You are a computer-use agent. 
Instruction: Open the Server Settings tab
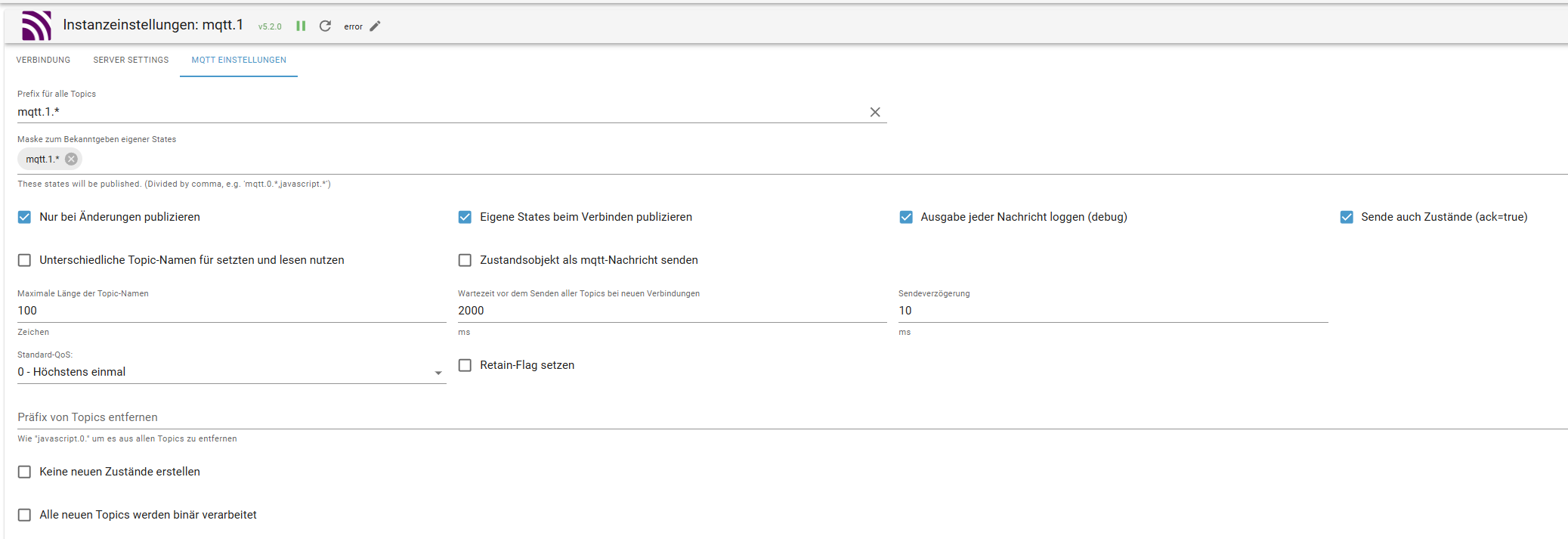click(131, 60)
